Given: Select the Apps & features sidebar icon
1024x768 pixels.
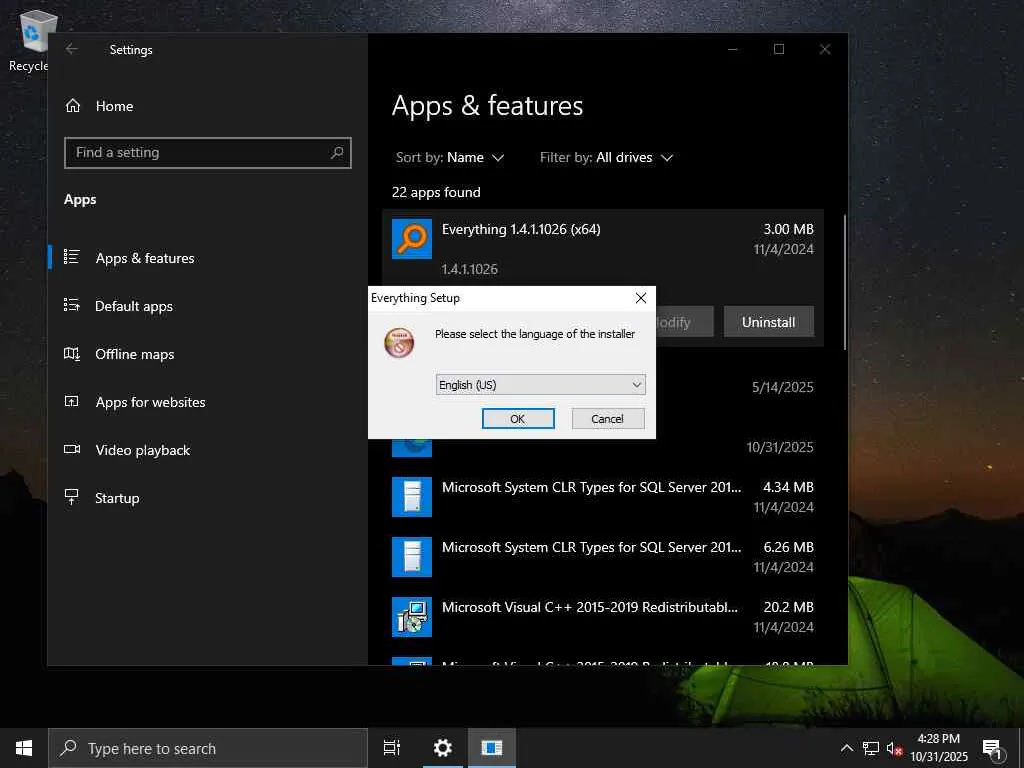Looking at the screenshot, I should 72,257.
